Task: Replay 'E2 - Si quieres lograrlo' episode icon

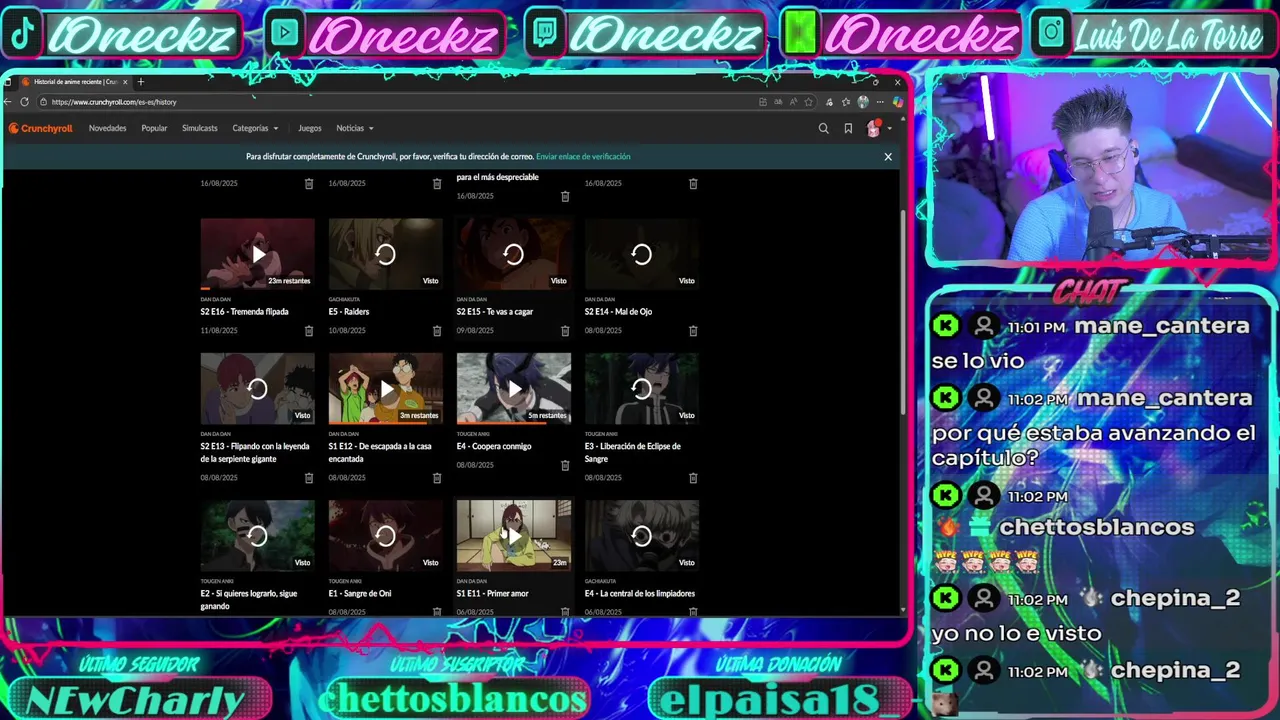Action: coord(258,536)
